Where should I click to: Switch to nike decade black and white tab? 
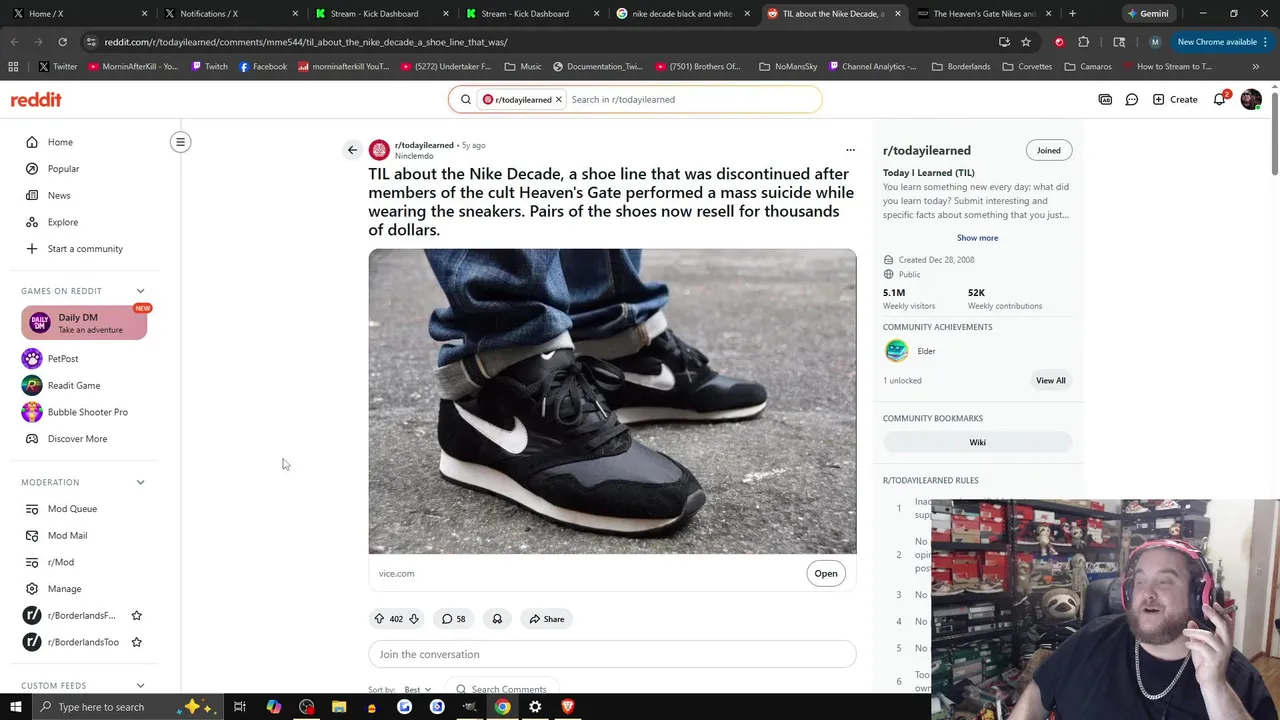click(x=683, y=14)
